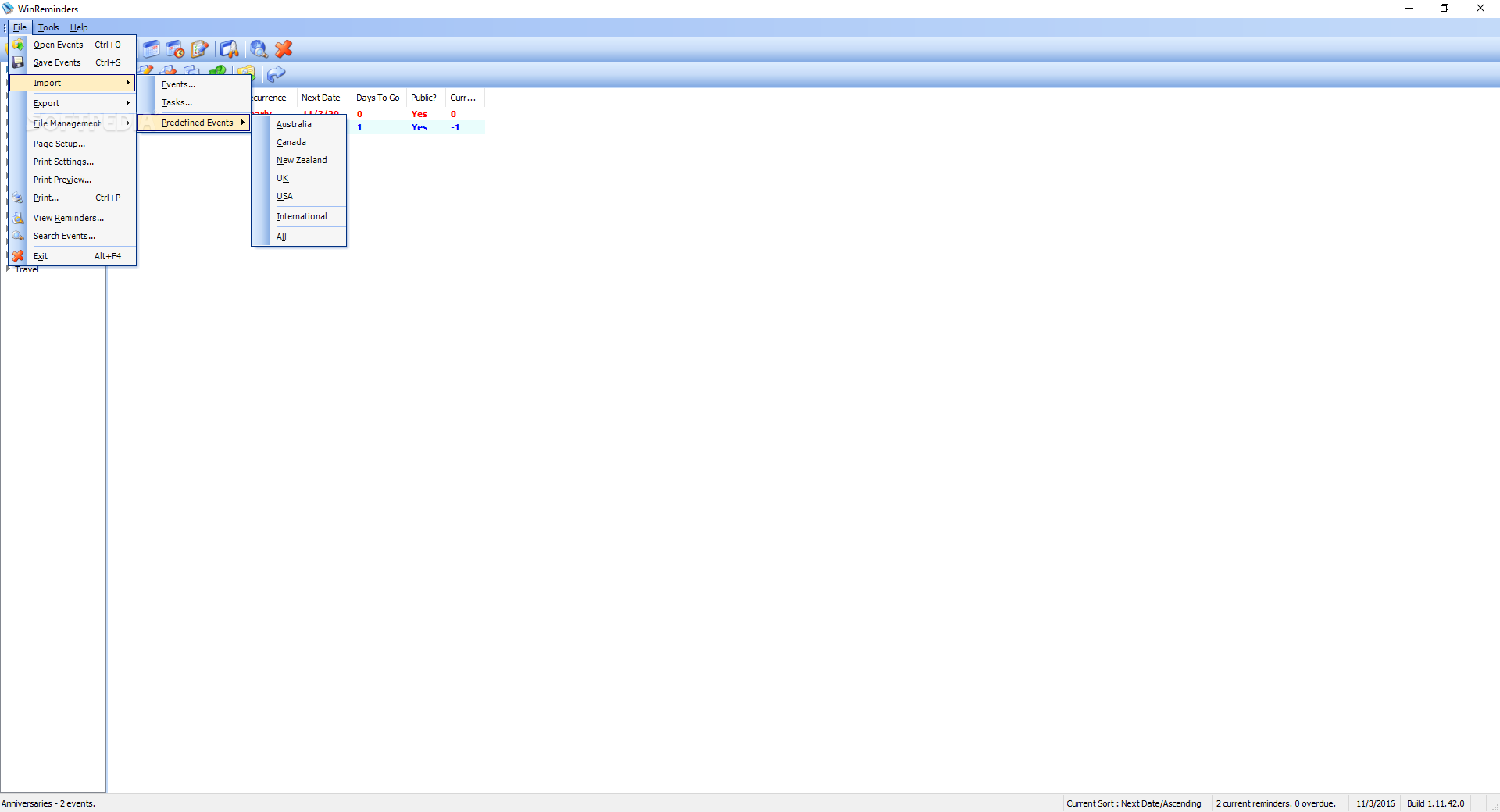Select red row with 0 days to go
Screen dimensions: 1500x812
[x=367, y=114]
